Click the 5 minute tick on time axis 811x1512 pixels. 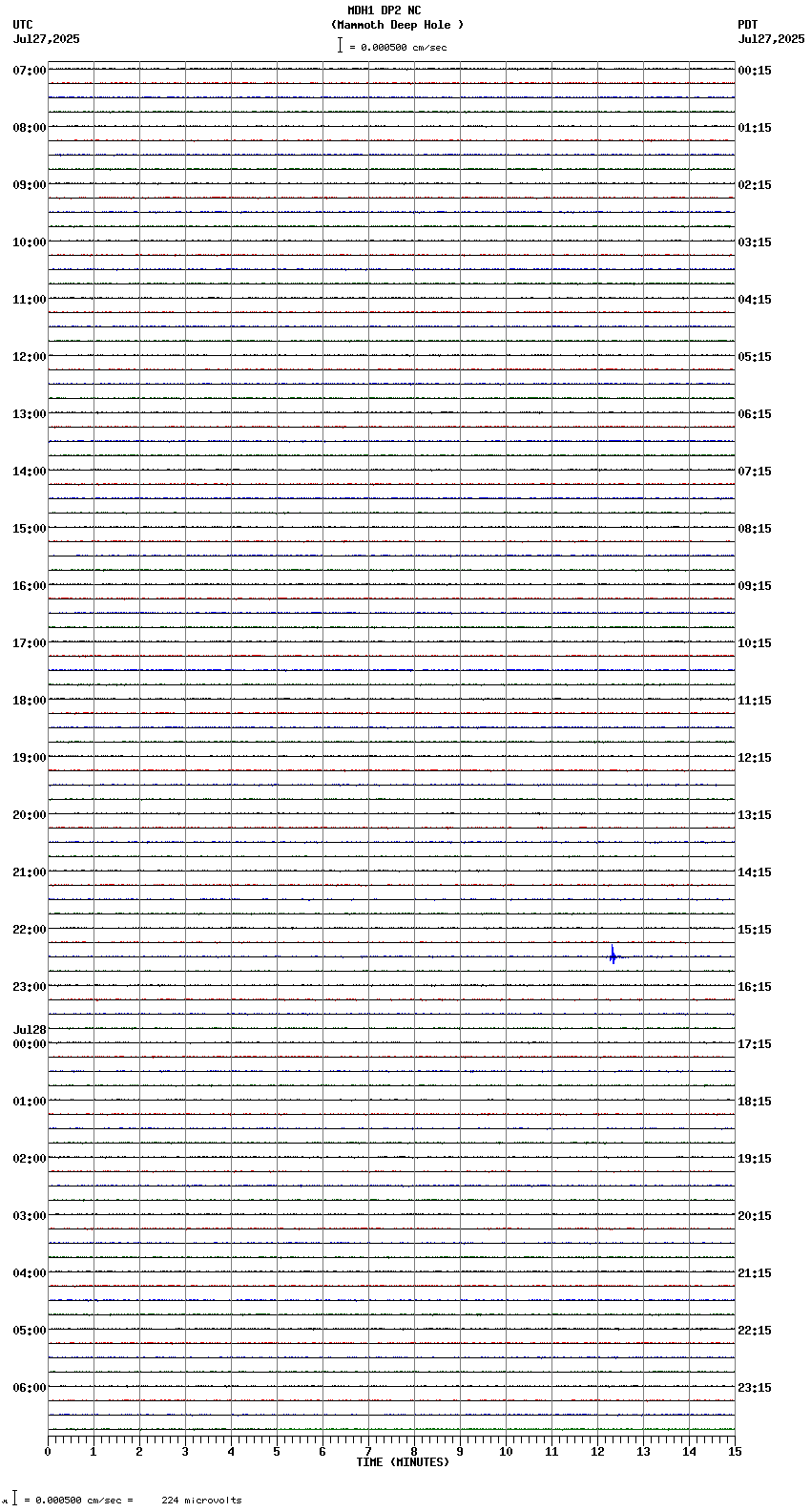(277, 1452)
